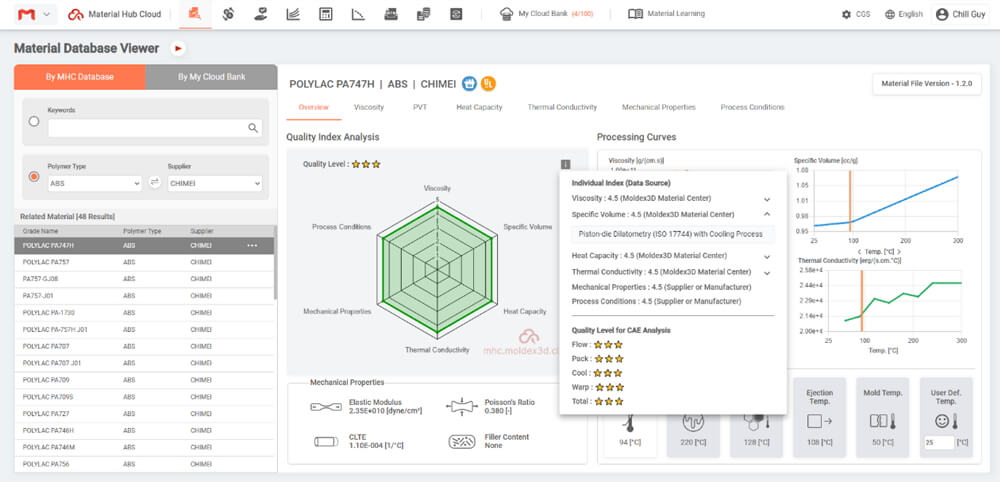Expand the Viscosity index data source

[767, 198]
